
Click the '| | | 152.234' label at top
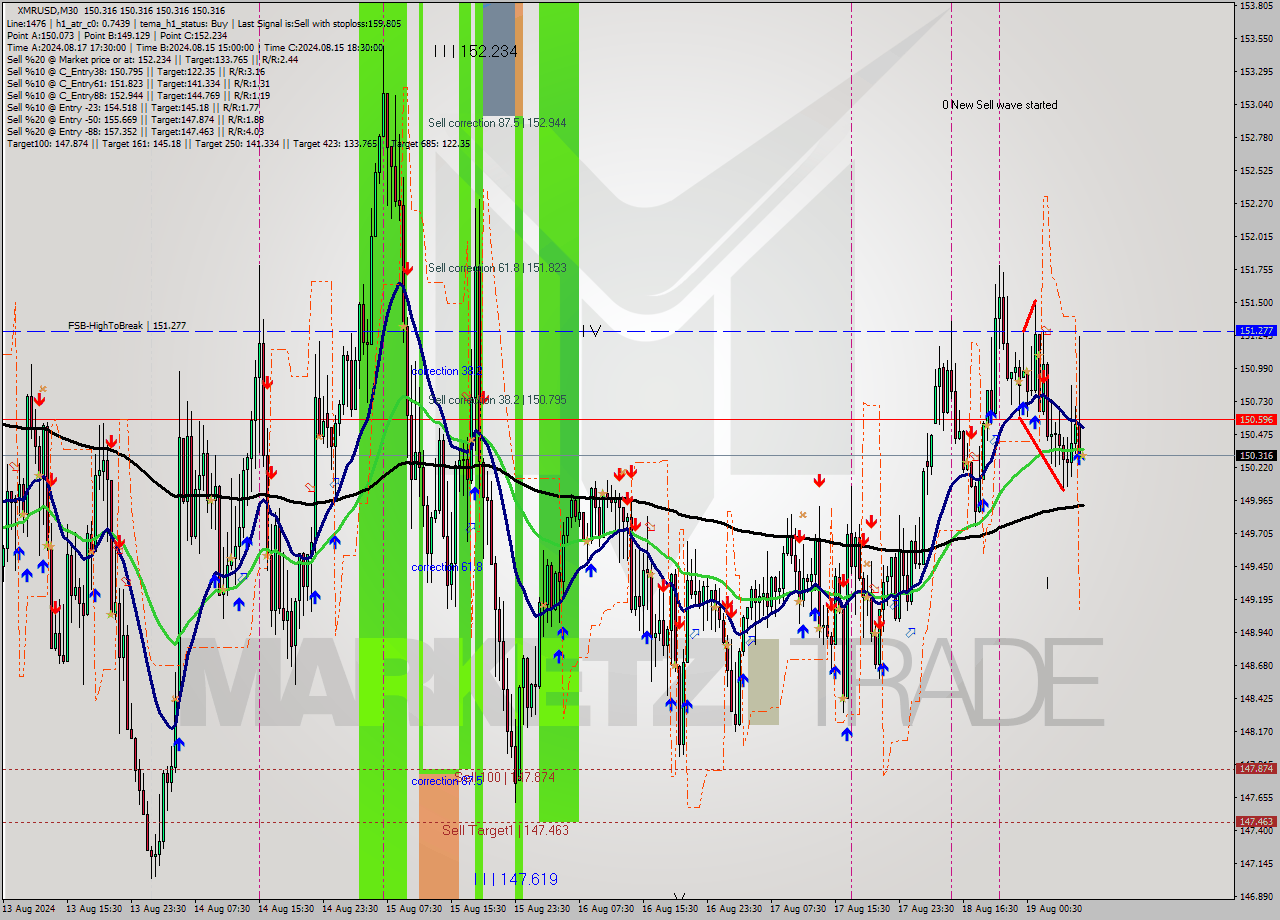476,51
